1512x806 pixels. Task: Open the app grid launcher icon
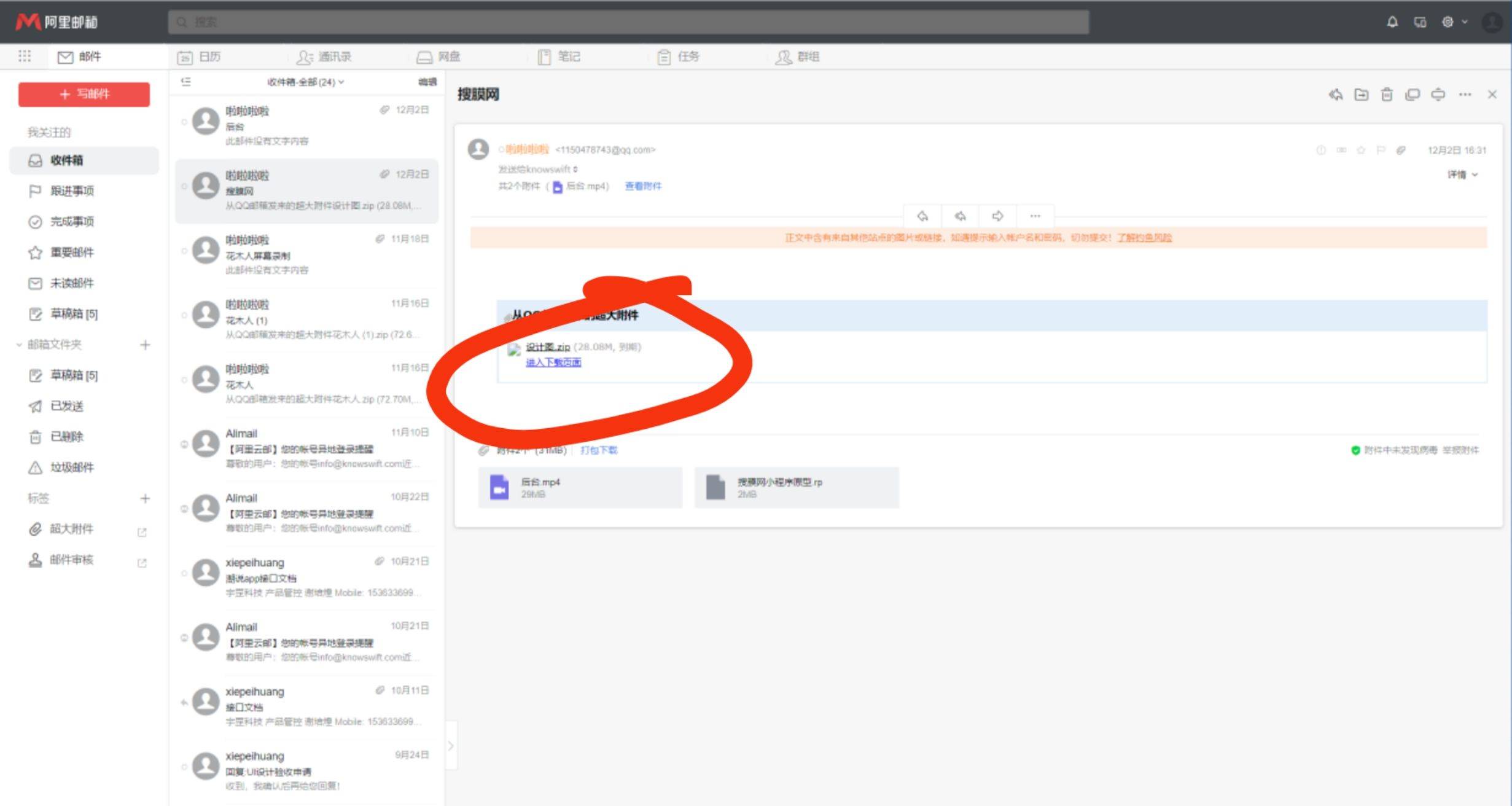point(25,56)
